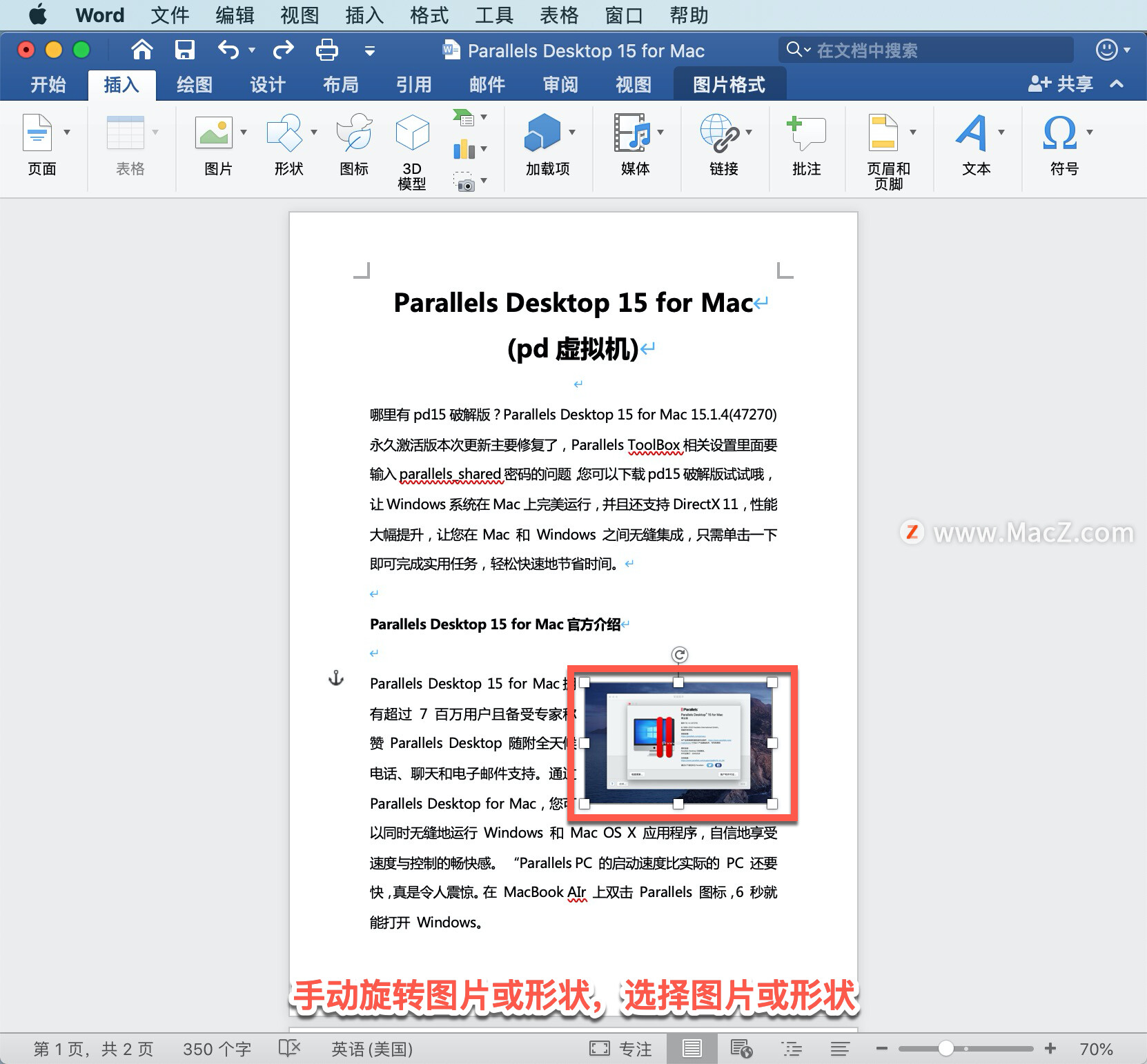Image resolution: width=1147 pixels, height=1064 pixels.
Task: Switch to the 绘图 (Draw) tab
Action: pos(195,85)
